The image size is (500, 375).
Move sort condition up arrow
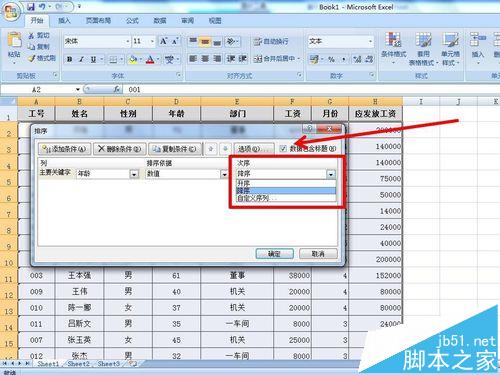click(211, 149)
